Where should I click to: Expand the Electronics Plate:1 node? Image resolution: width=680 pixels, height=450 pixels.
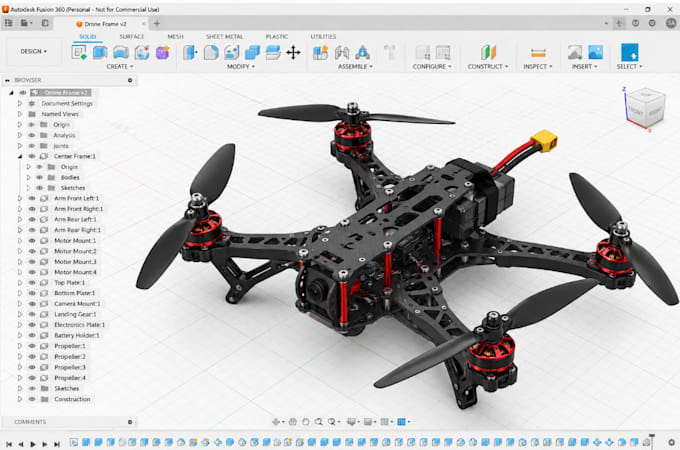click(x=20, y=325)
